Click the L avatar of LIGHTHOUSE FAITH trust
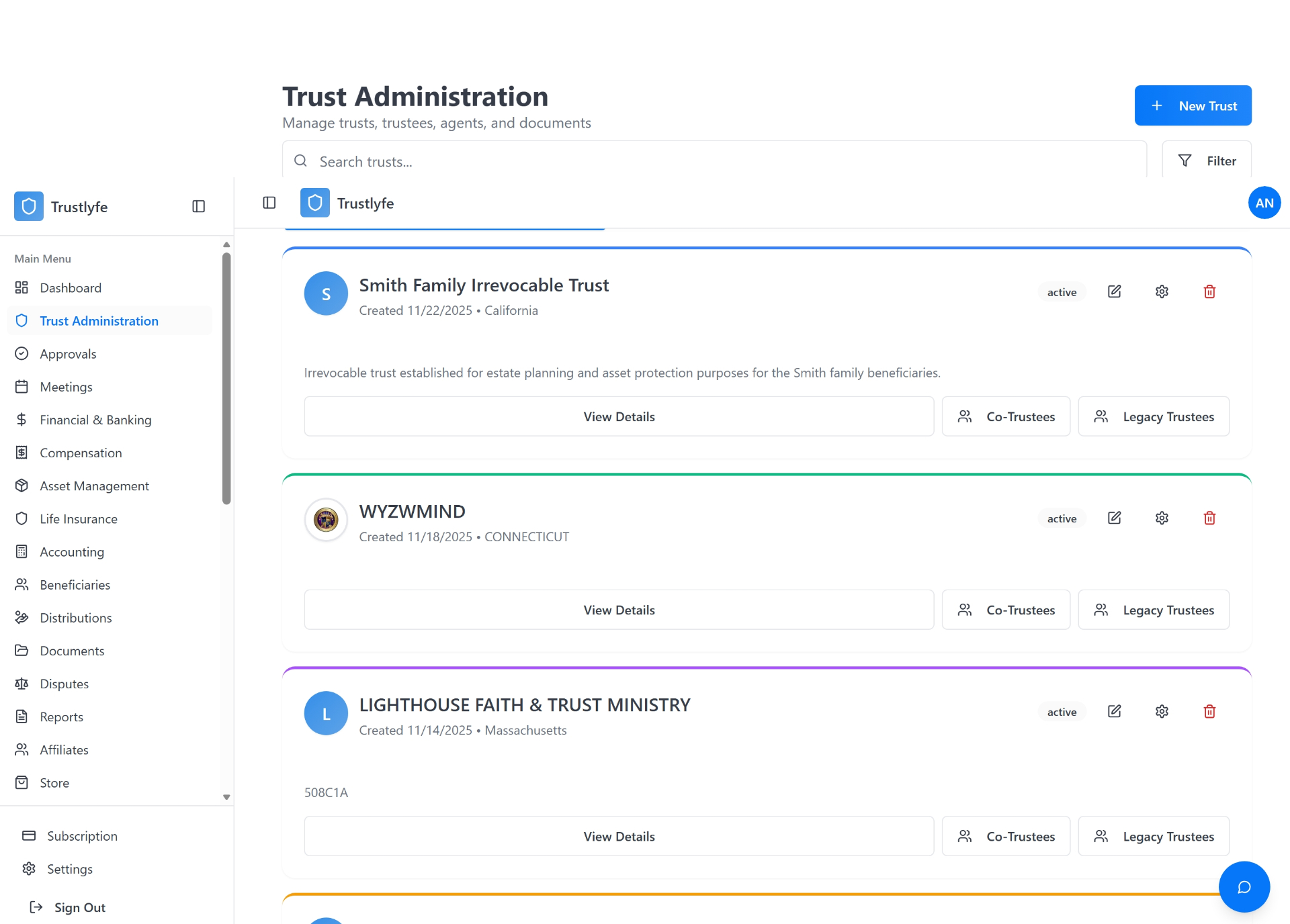This screenshot has width=1290, height=924. [x=326, y=713]
